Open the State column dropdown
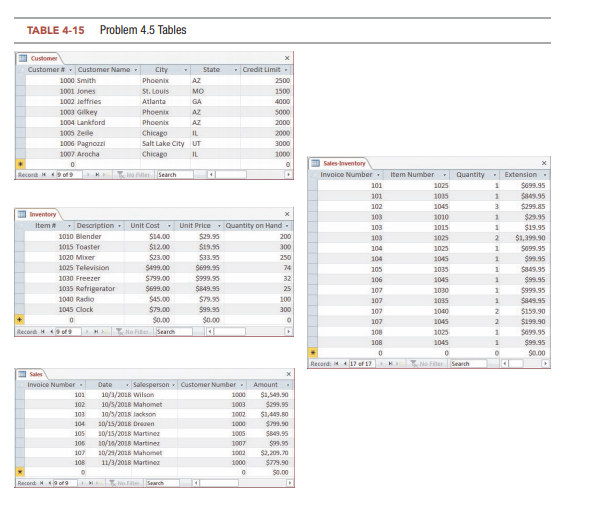 236,70
